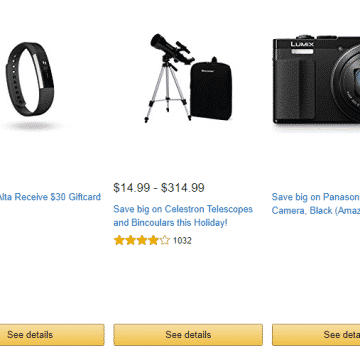Open the Alta Receive $30 Giftcard link

tap(49, 197)
